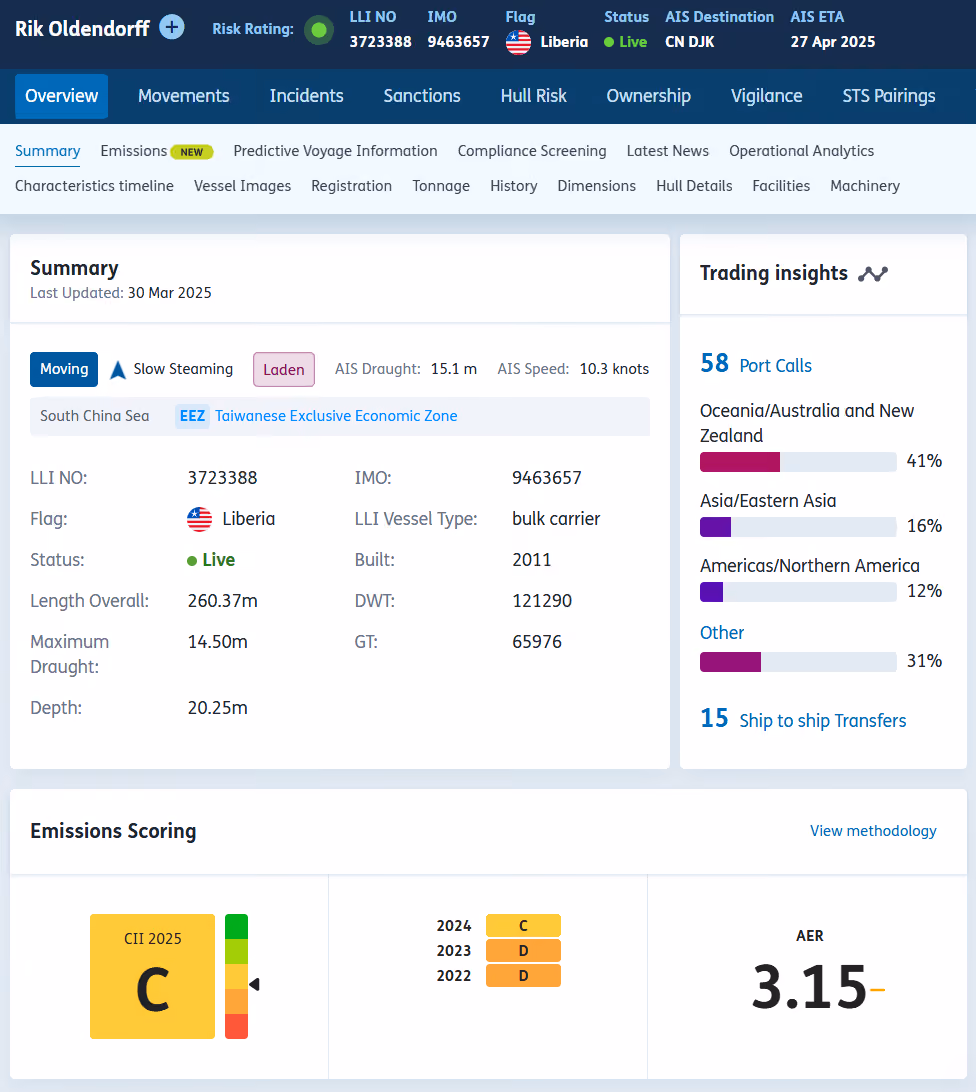
Task: Jump to the Emissions section
Action: [x=134, y=151]
